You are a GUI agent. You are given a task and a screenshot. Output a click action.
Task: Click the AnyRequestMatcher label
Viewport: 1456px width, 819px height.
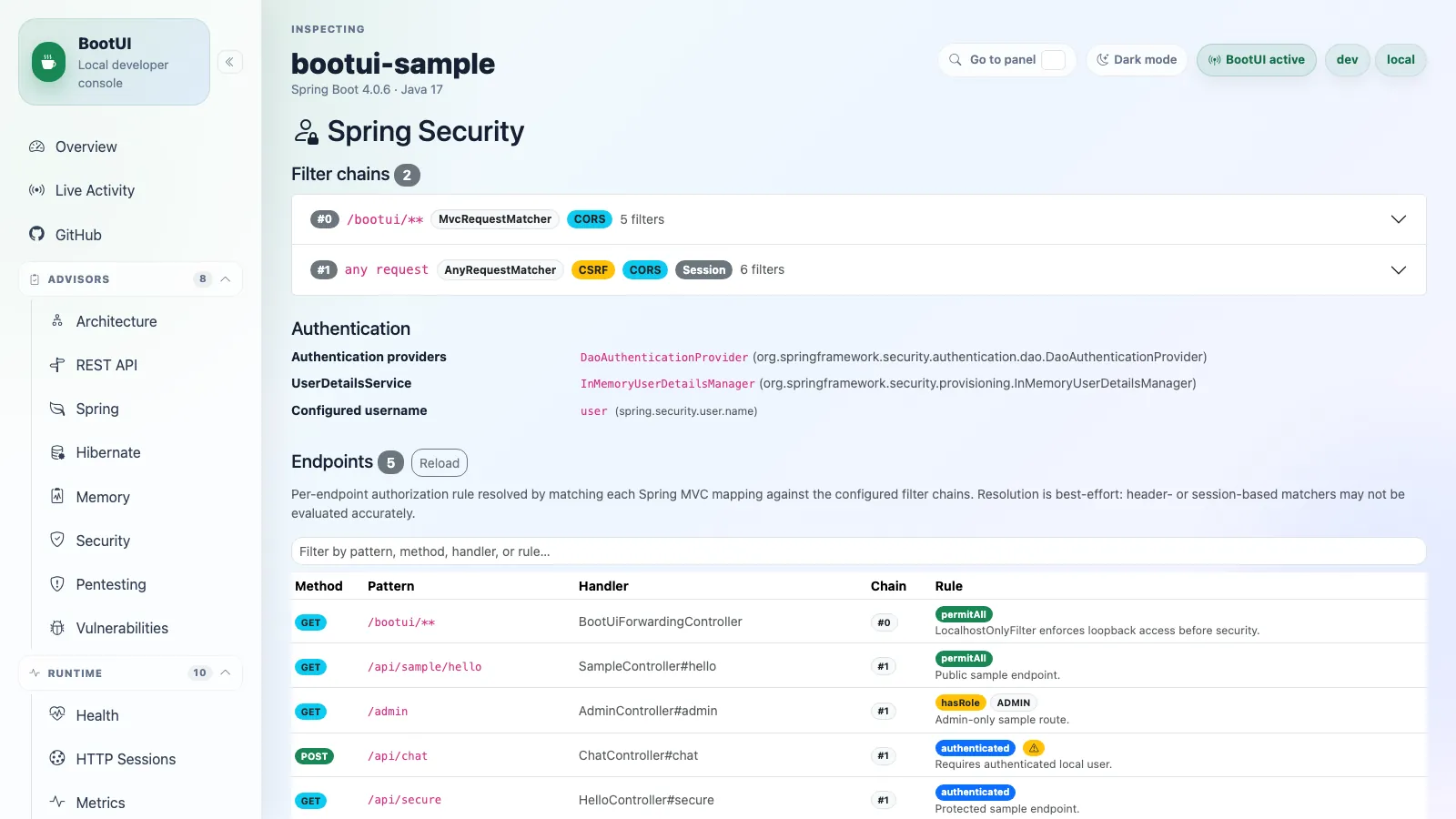tap(500, 270)
